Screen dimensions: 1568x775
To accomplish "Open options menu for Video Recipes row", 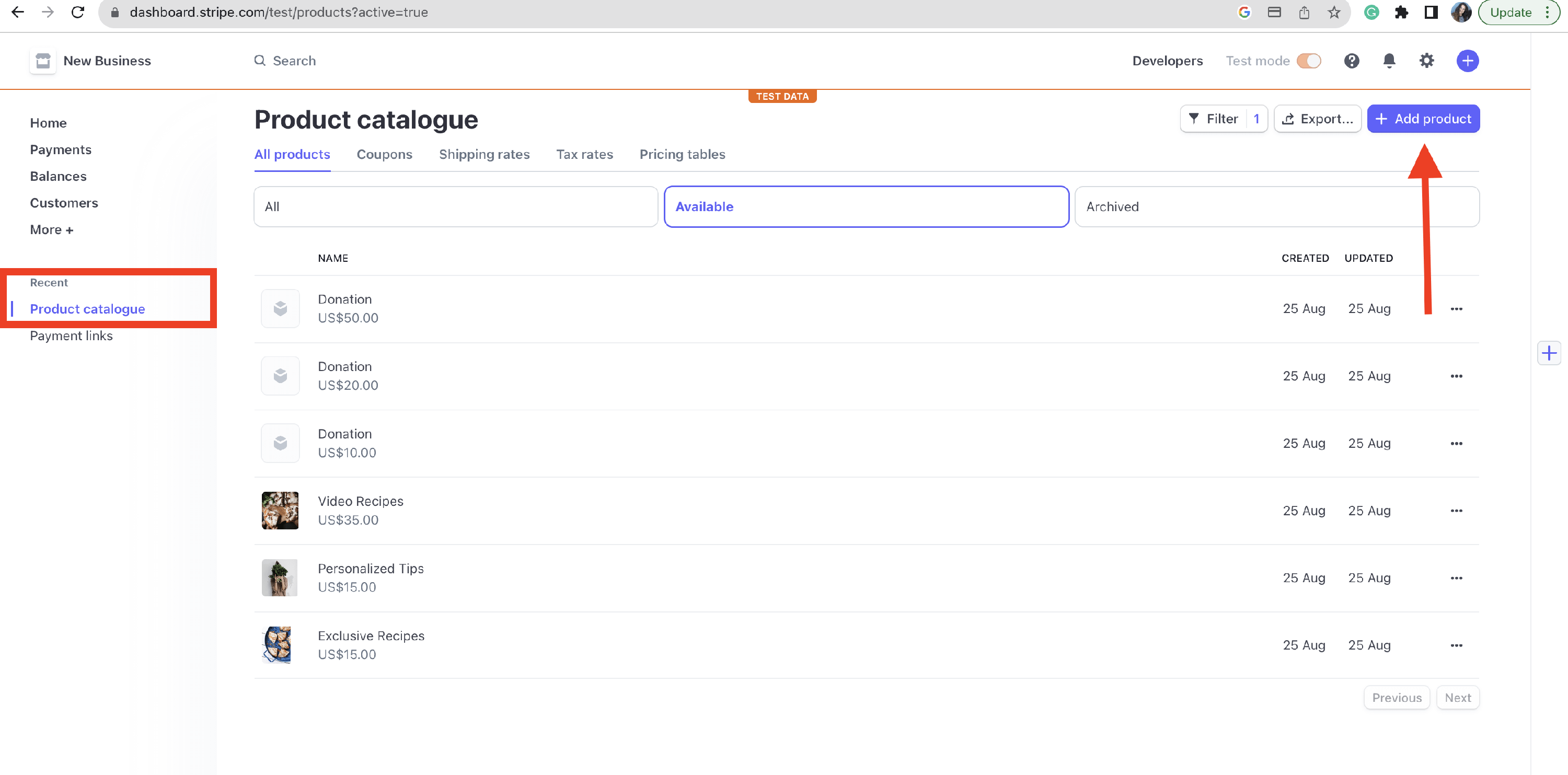I will 1456,511.
